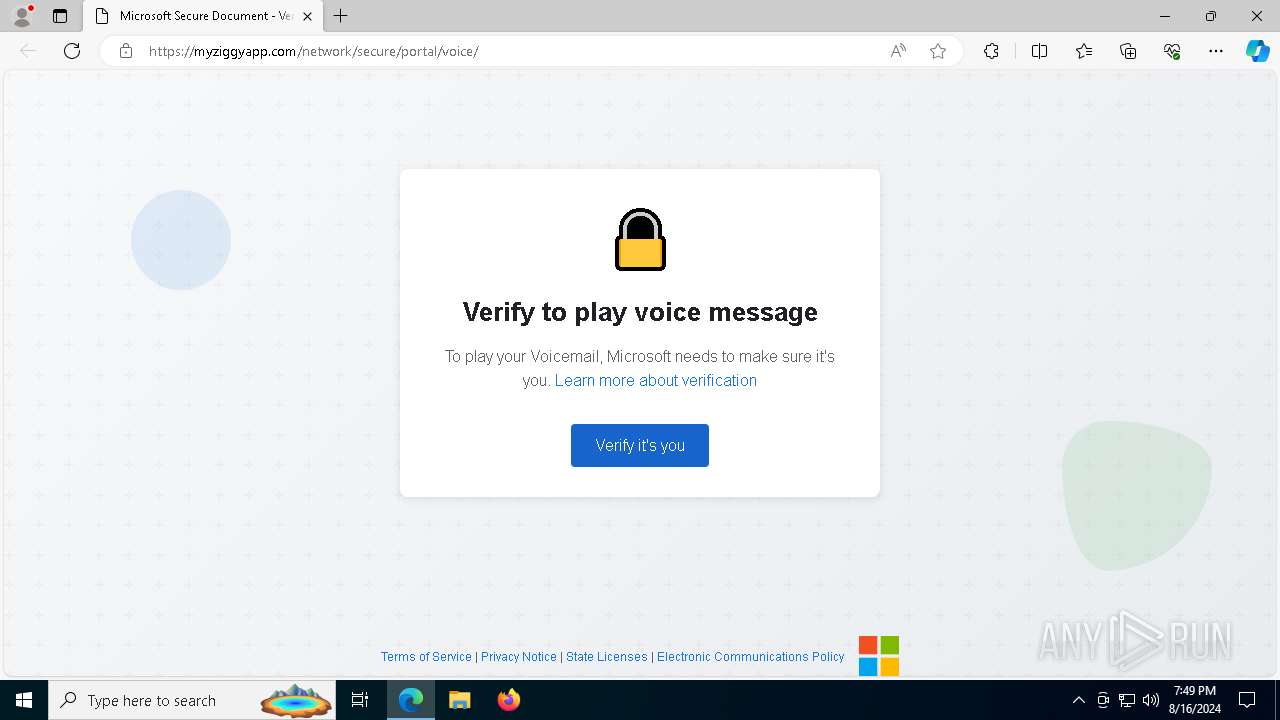Open the Collections icon
1280x720 pixels.
point(1128,51)
